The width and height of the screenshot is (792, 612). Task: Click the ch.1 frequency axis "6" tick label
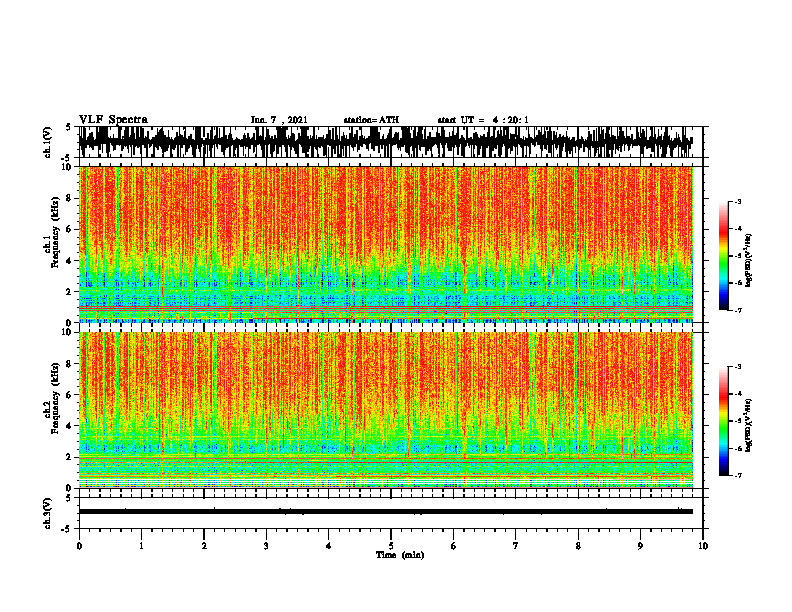pyautogui.click(x=71, y=229)
